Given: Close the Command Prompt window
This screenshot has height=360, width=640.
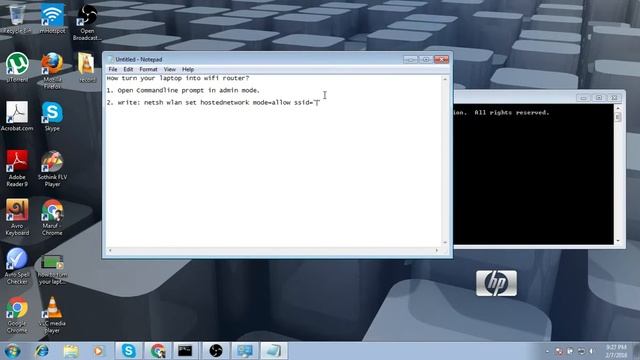Looking at the screenshot, I should click(x=614, y=98).
